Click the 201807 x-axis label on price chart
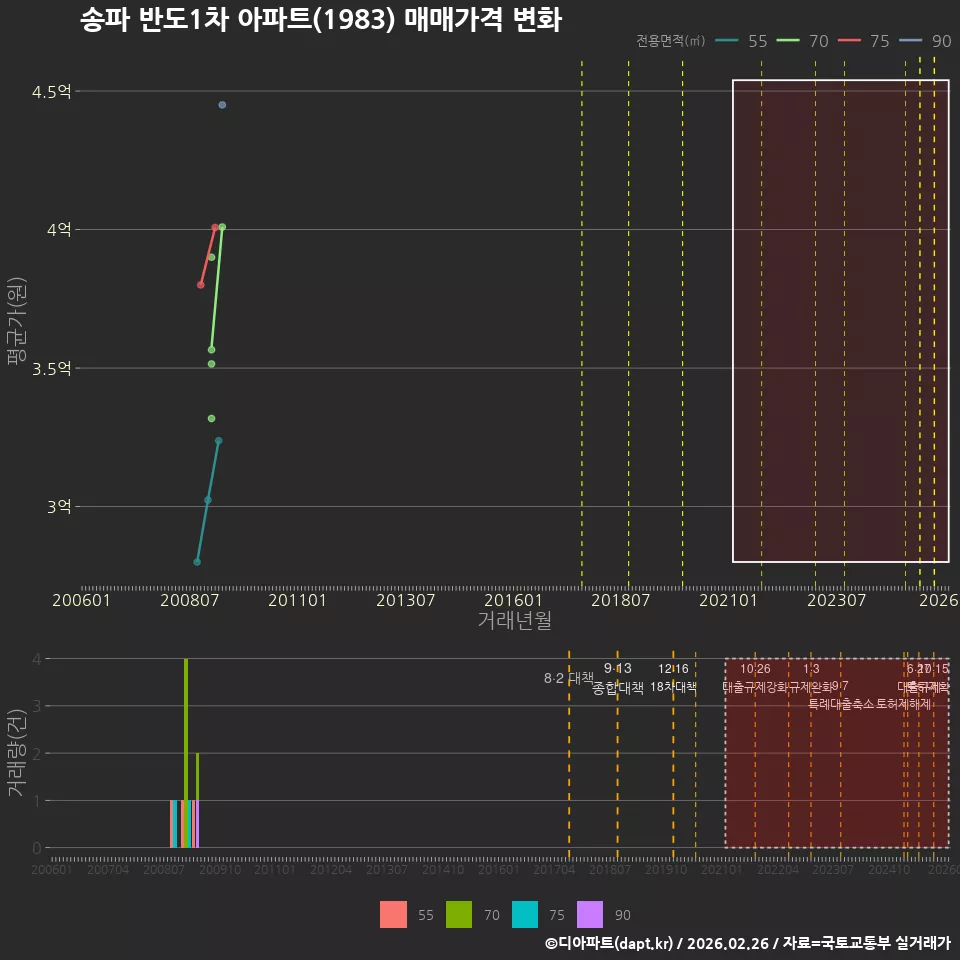Image resolution: width=960 pixels, height=960 pixels. 620,600
